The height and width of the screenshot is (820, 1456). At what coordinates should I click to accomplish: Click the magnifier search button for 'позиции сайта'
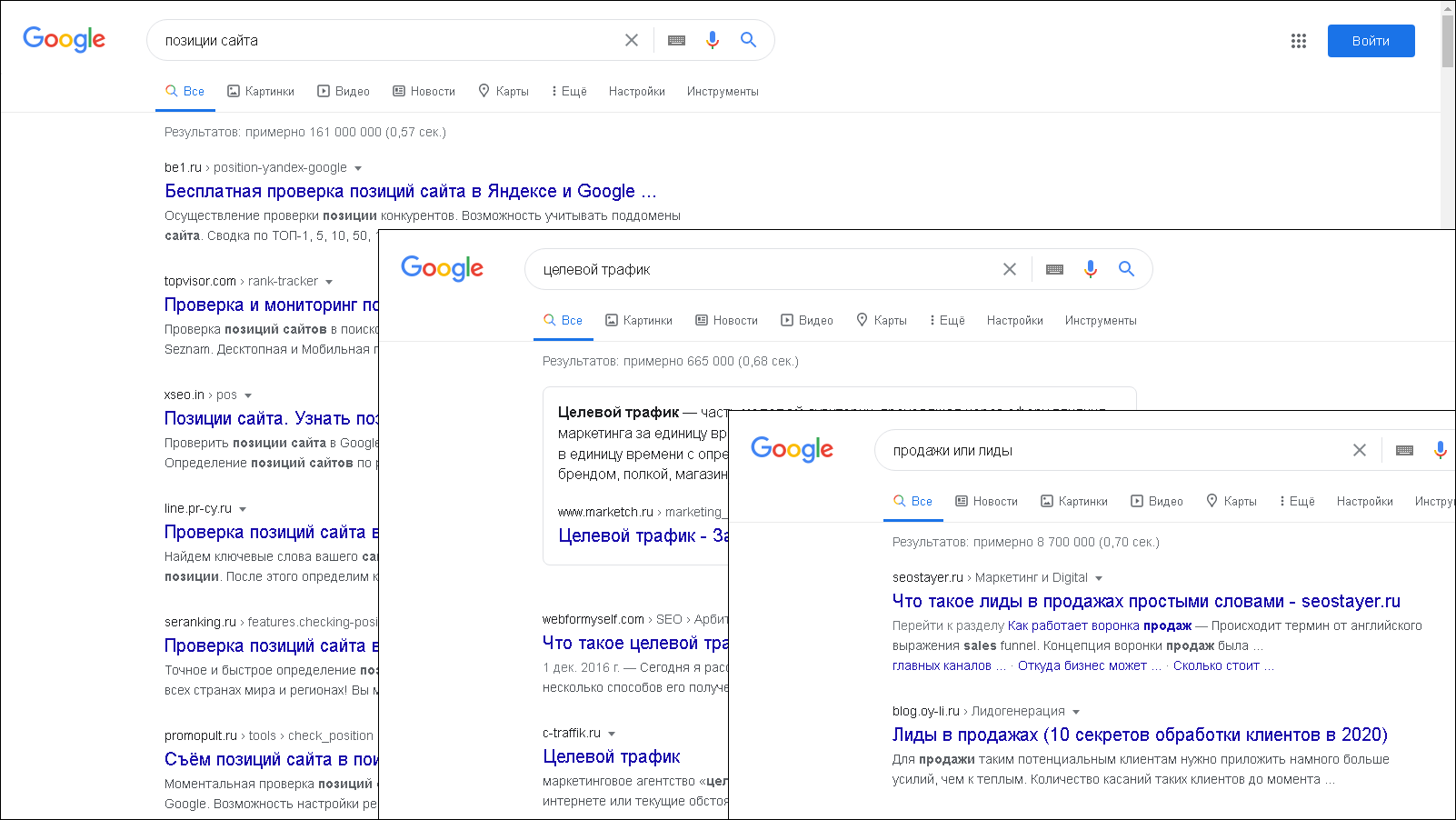coord(748,40)
